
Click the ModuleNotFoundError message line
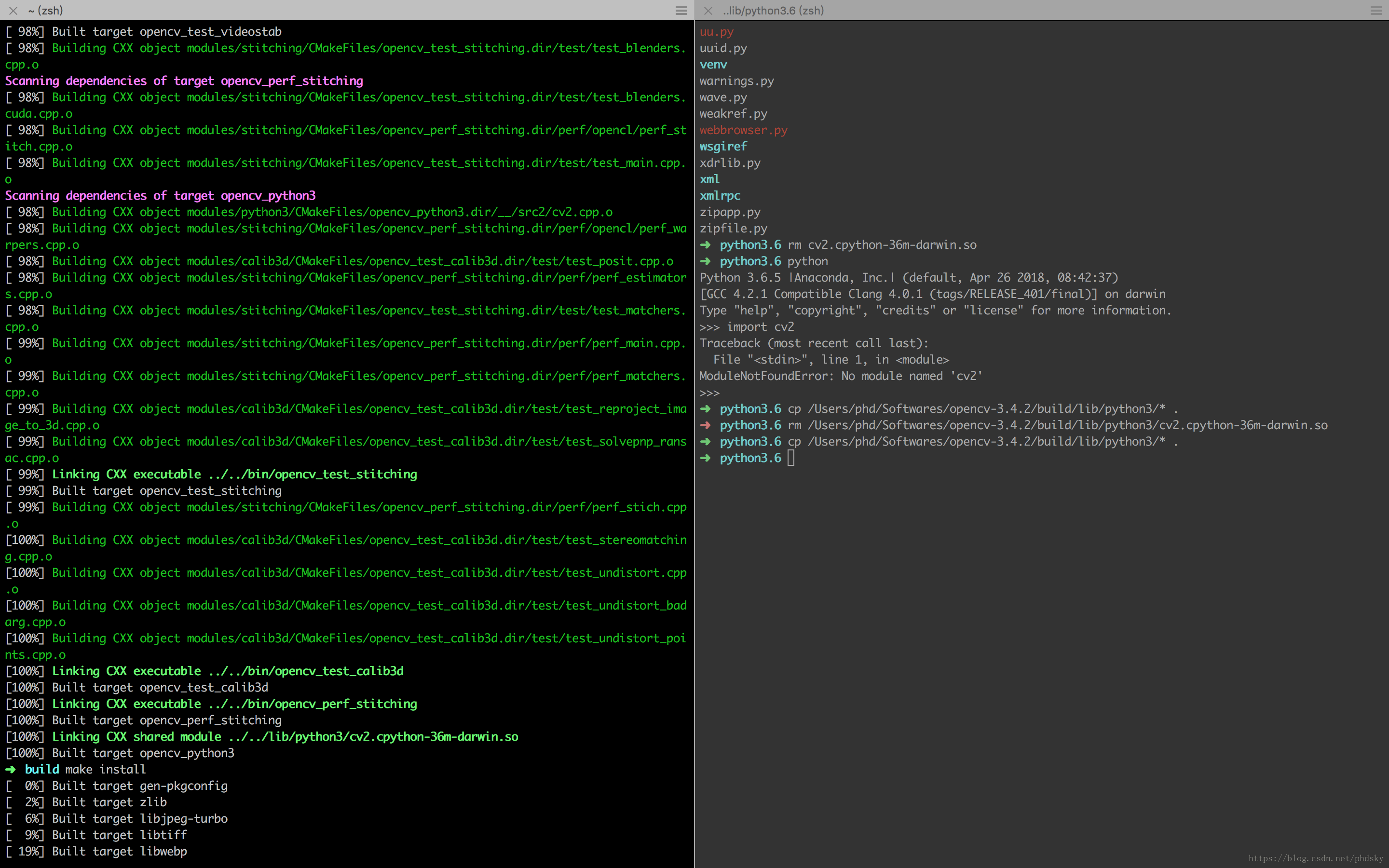click(x=841, y=376)
